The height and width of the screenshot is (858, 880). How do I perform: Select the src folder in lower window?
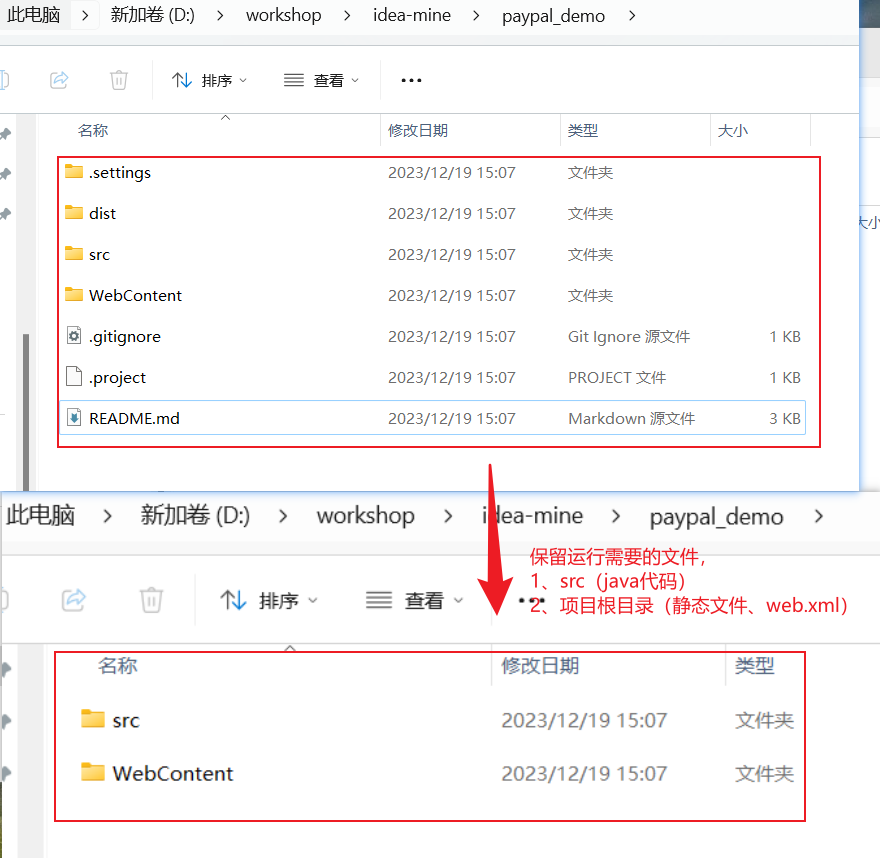click(x=125, y=720)
